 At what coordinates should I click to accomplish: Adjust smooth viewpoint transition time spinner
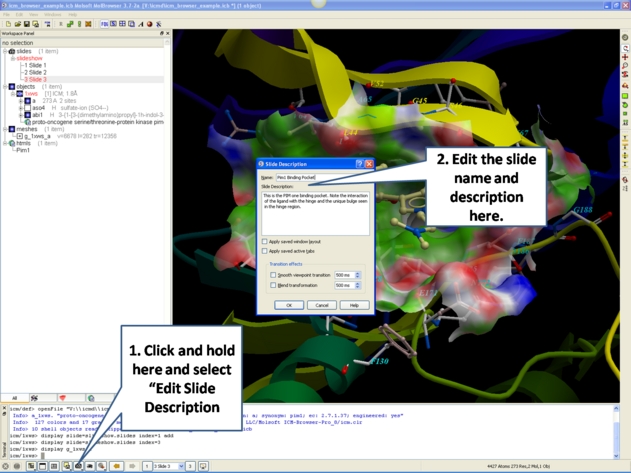tap(358, 275)
